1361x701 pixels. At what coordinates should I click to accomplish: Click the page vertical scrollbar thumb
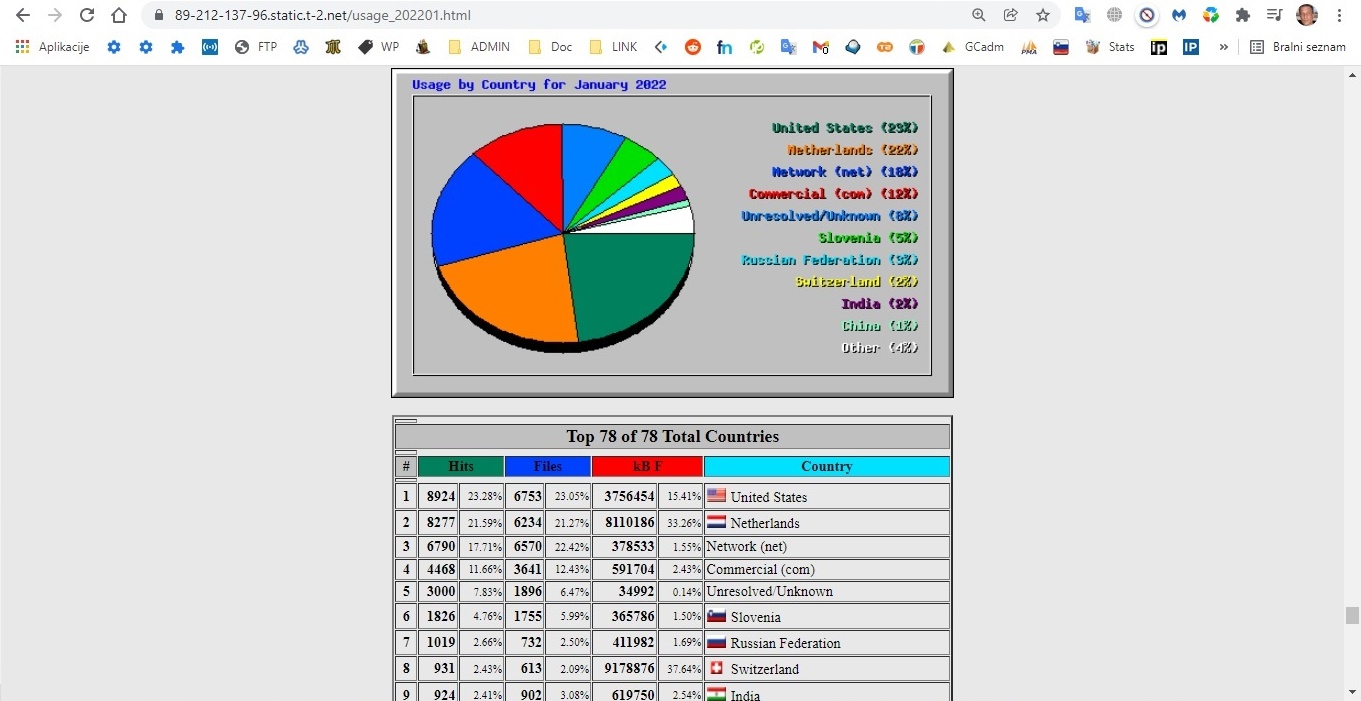1352,615
